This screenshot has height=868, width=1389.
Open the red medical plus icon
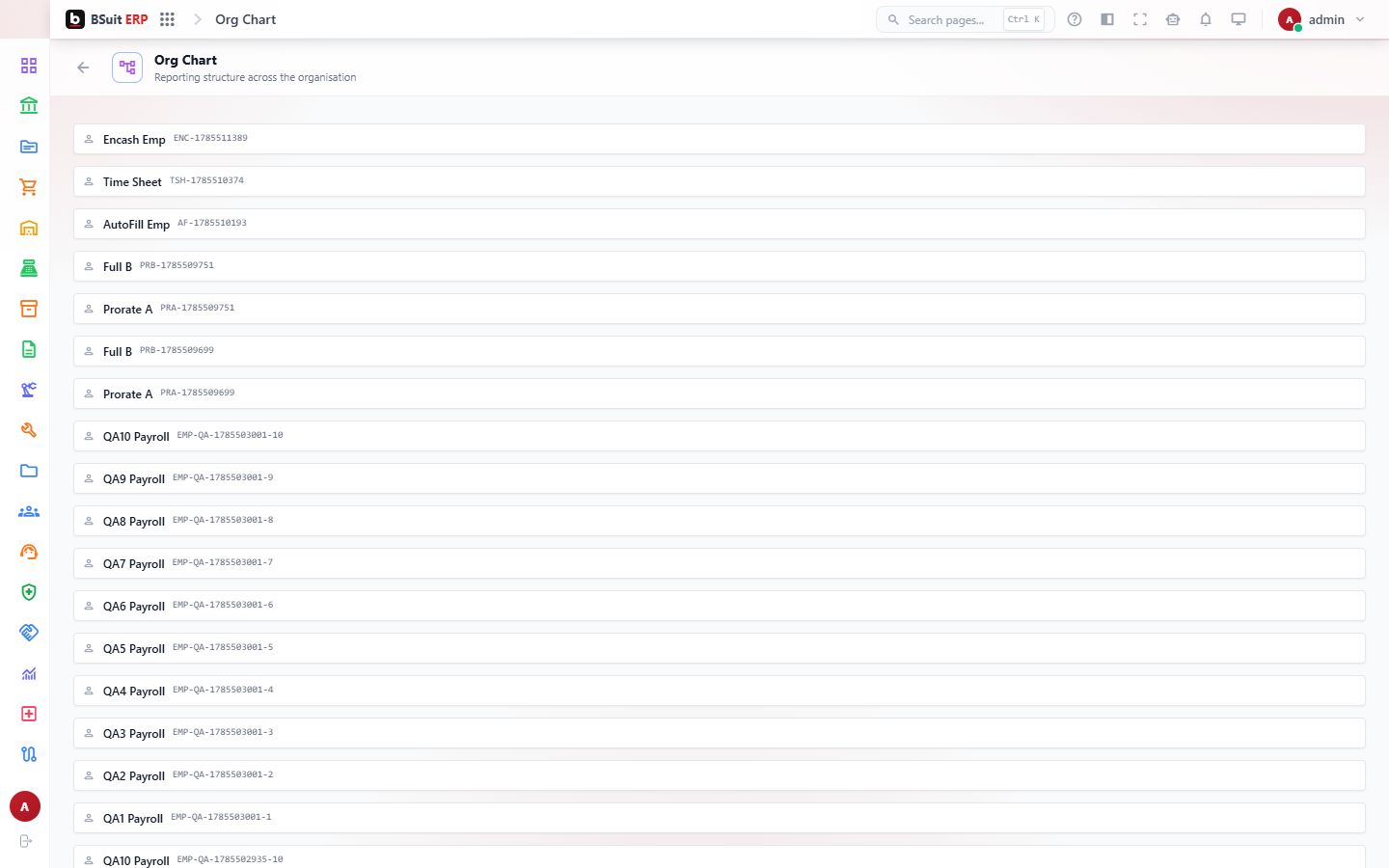point(29,714)
